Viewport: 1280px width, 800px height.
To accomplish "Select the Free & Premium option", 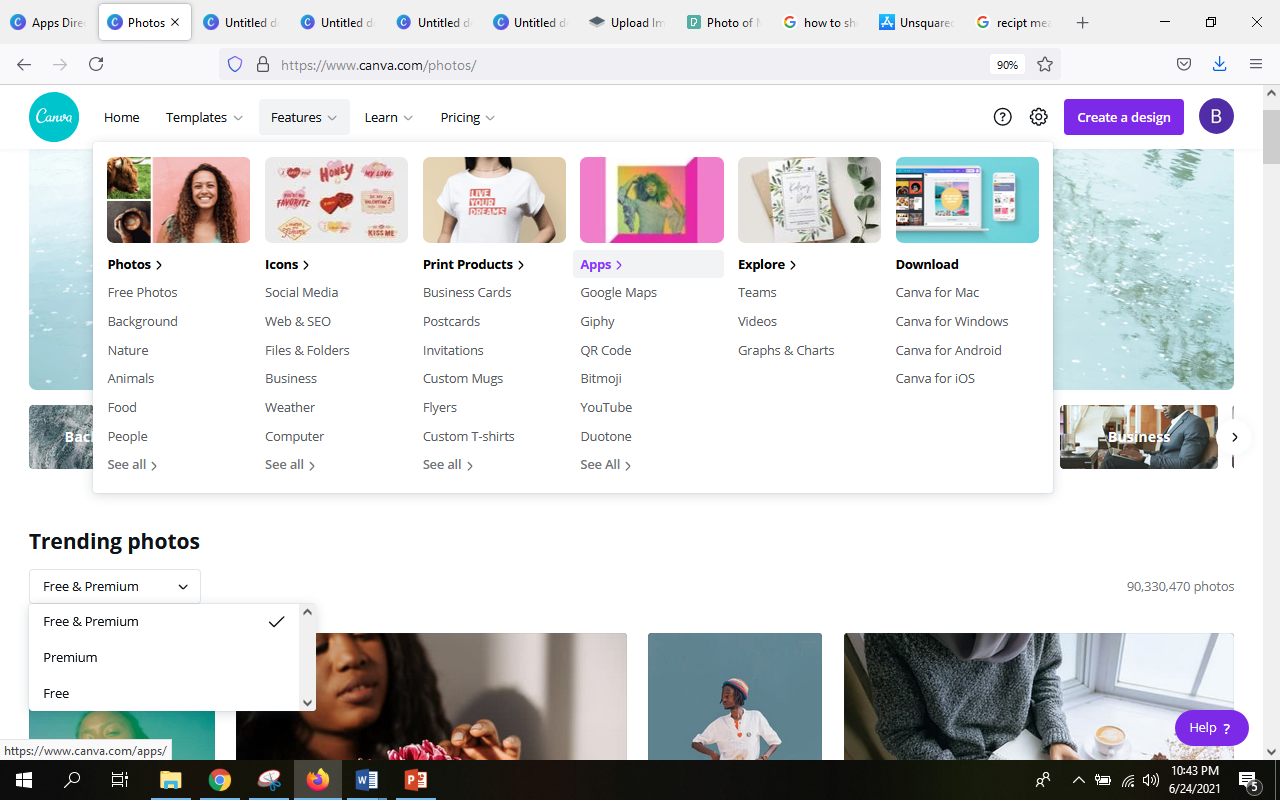I will click(164, 621).
